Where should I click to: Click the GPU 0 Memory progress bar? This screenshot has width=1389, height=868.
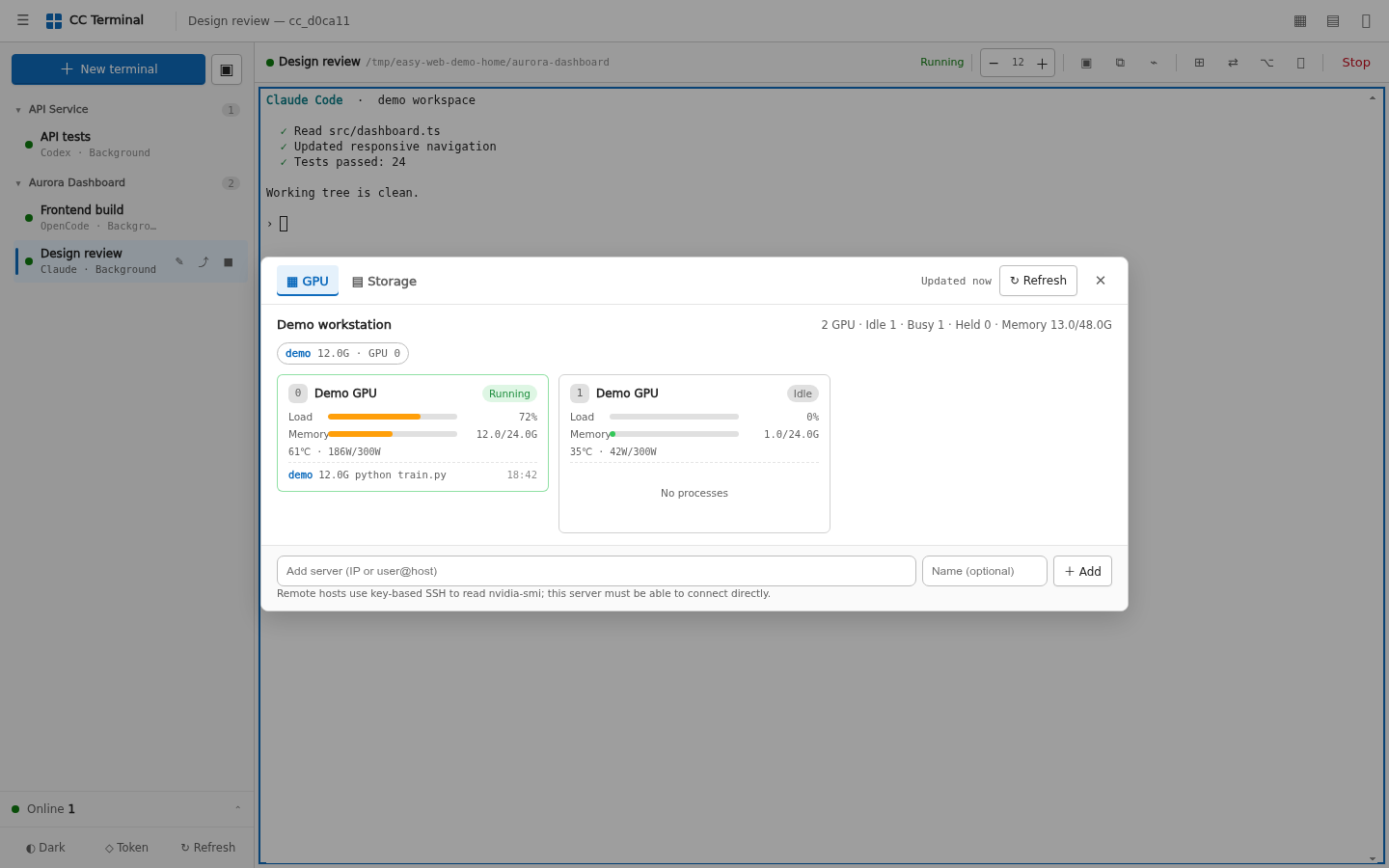click(393, 434)
